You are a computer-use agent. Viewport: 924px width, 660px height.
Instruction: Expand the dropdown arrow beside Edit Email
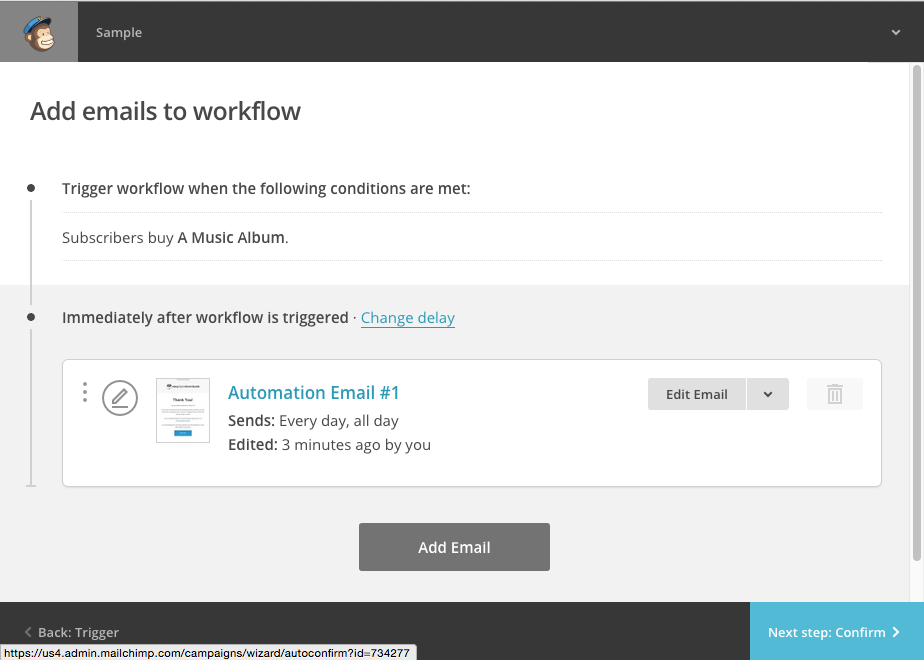(768, 394)
